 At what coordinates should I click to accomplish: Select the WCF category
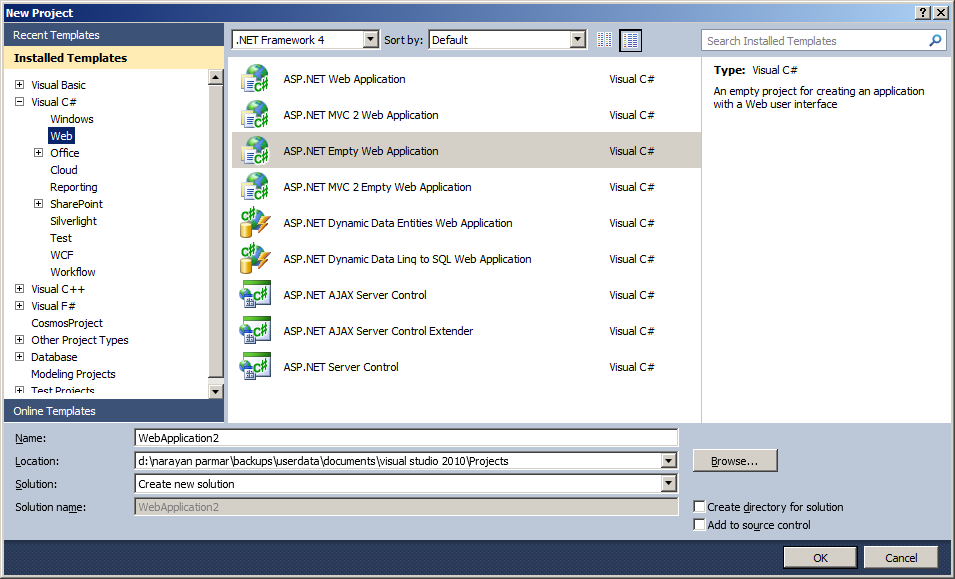[x=62, y=255]
